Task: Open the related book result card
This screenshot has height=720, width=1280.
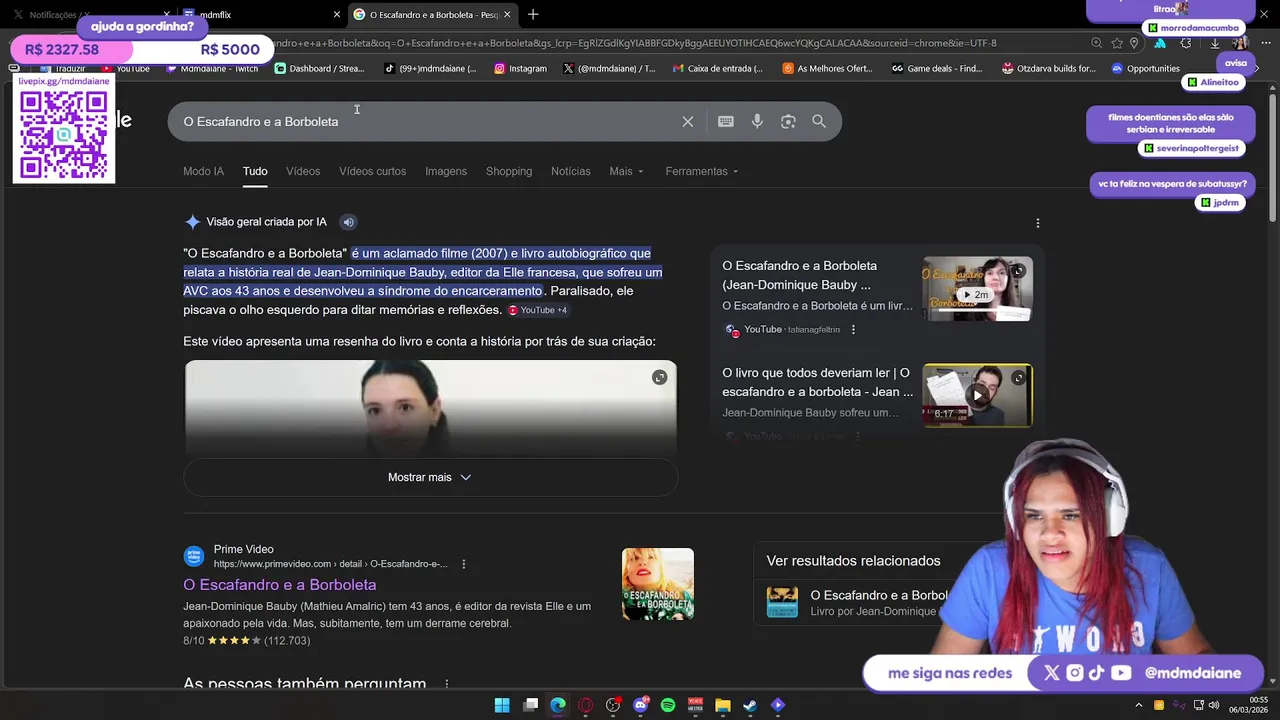Action: [860, 602]
